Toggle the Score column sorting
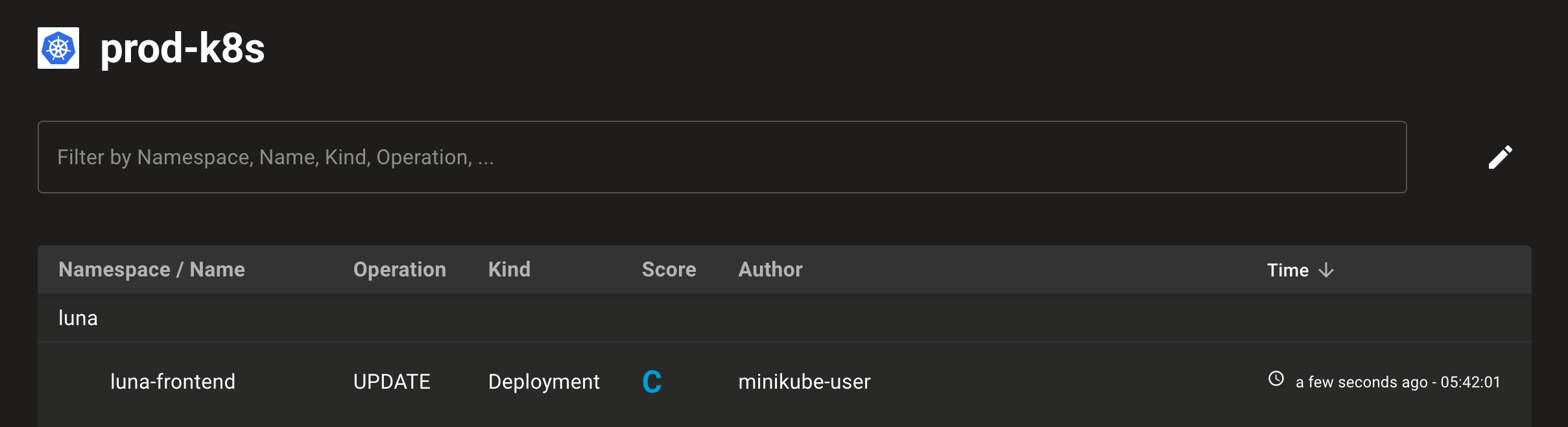 (x=669, y=269)
